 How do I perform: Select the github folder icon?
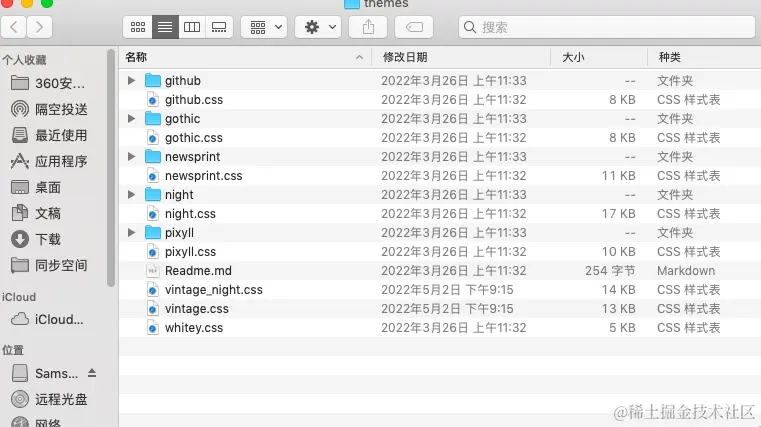[153, 81]
